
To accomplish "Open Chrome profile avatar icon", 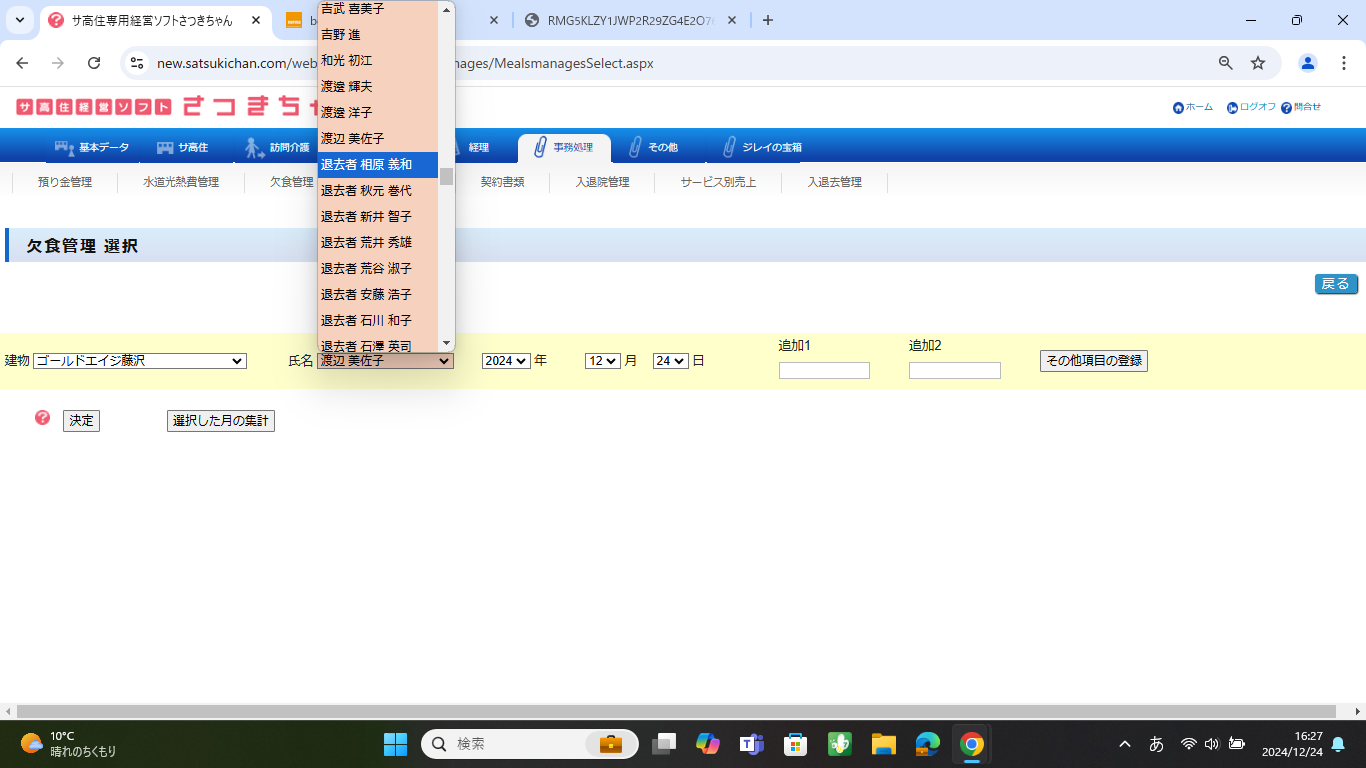I will [1307, 63].
